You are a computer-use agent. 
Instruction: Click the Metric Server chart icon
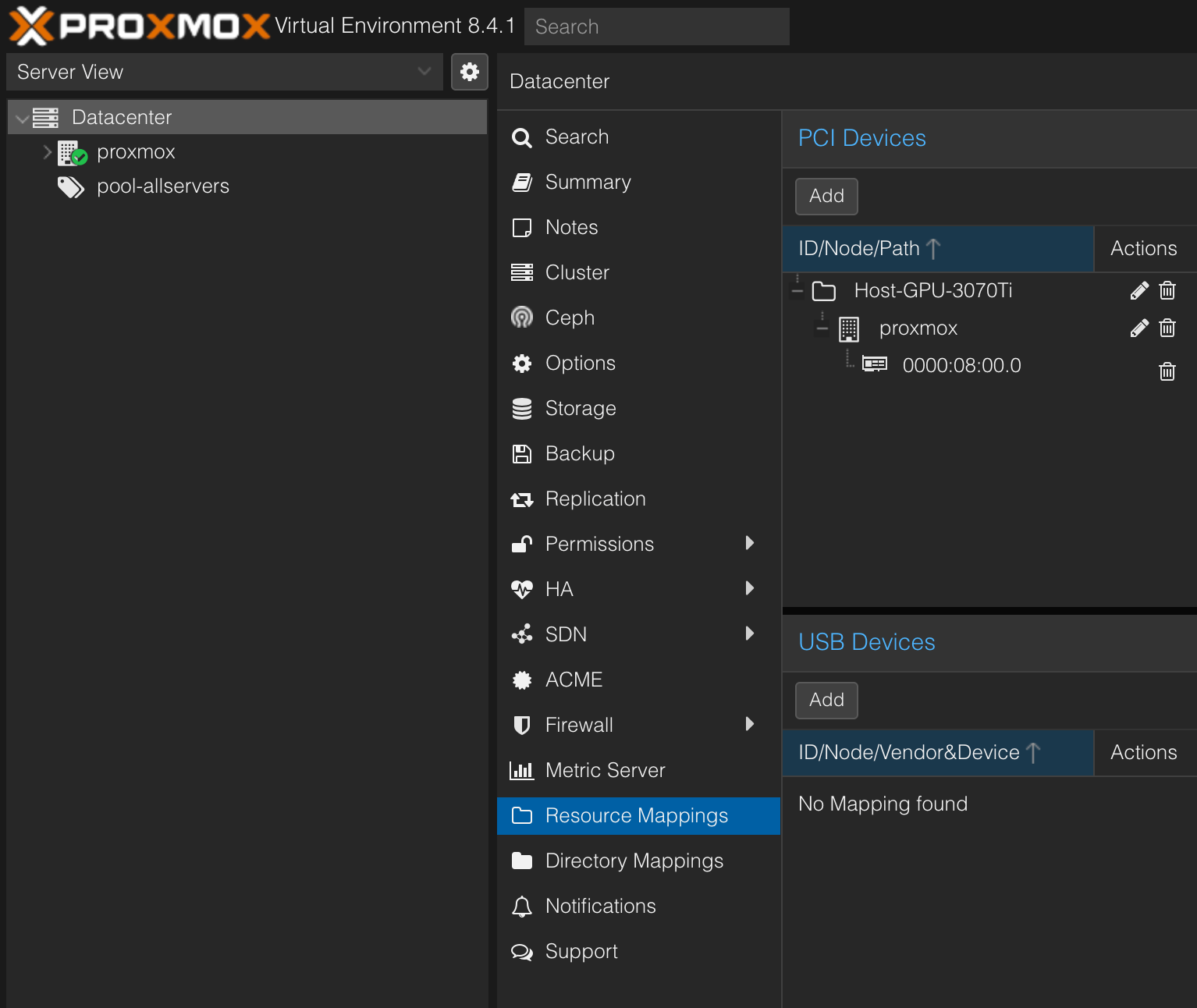tap(522, 771)
